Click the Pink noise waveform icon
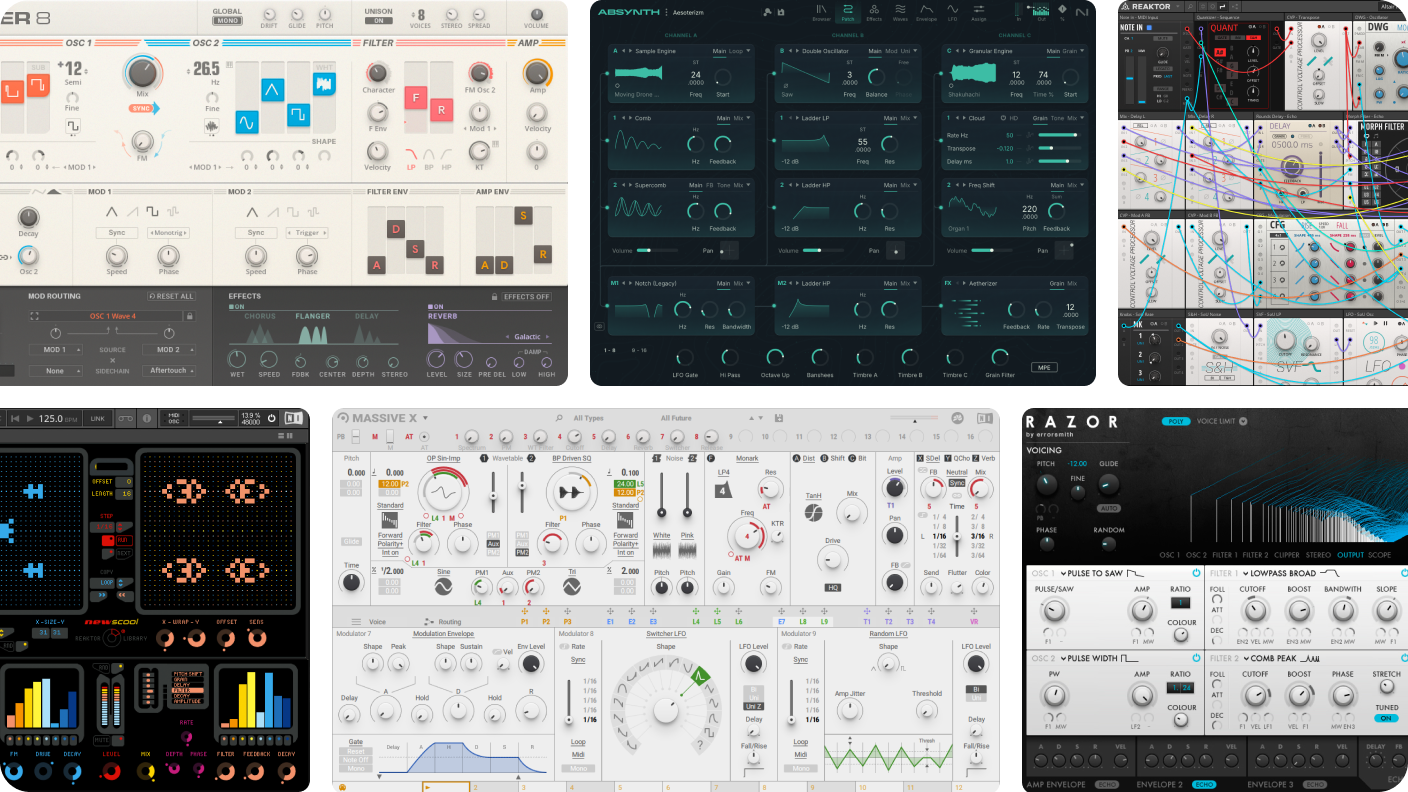This screenshot has height=792, width=1408. [x=687, y=551]
